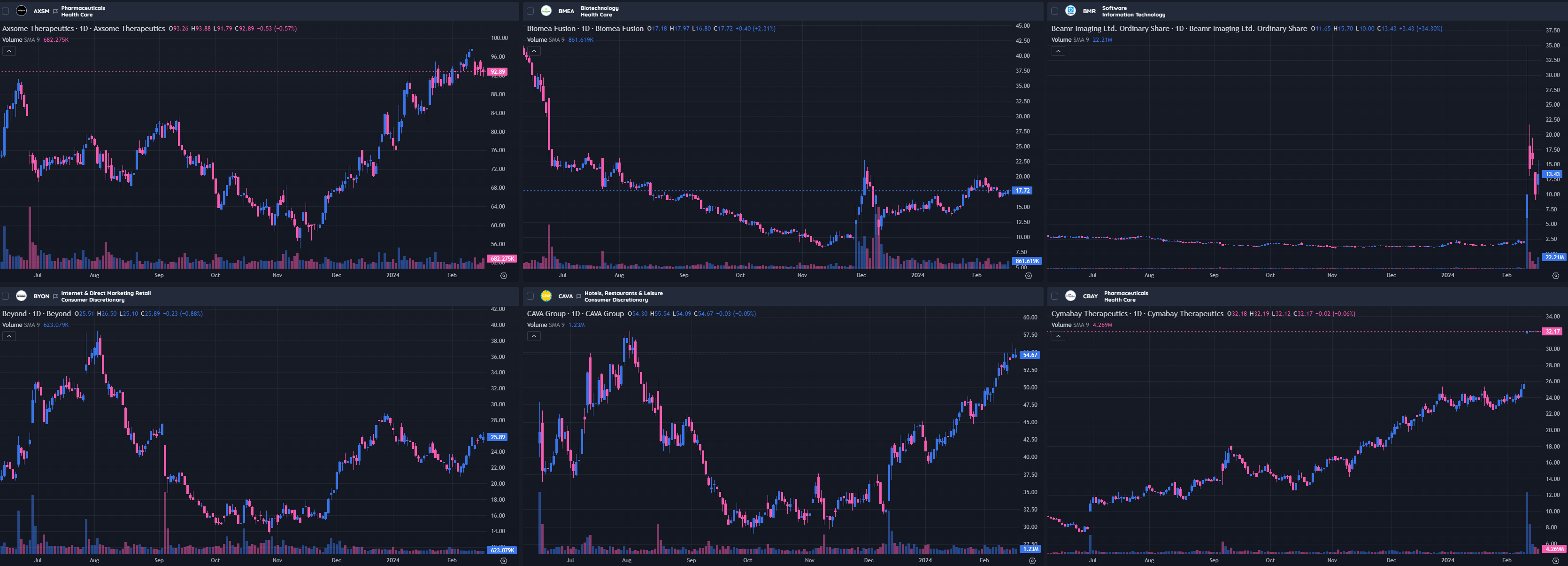Click the Beamr Imaging BMR logo icon
This screenshot has height=566, width=1568.
(1070, 11)
